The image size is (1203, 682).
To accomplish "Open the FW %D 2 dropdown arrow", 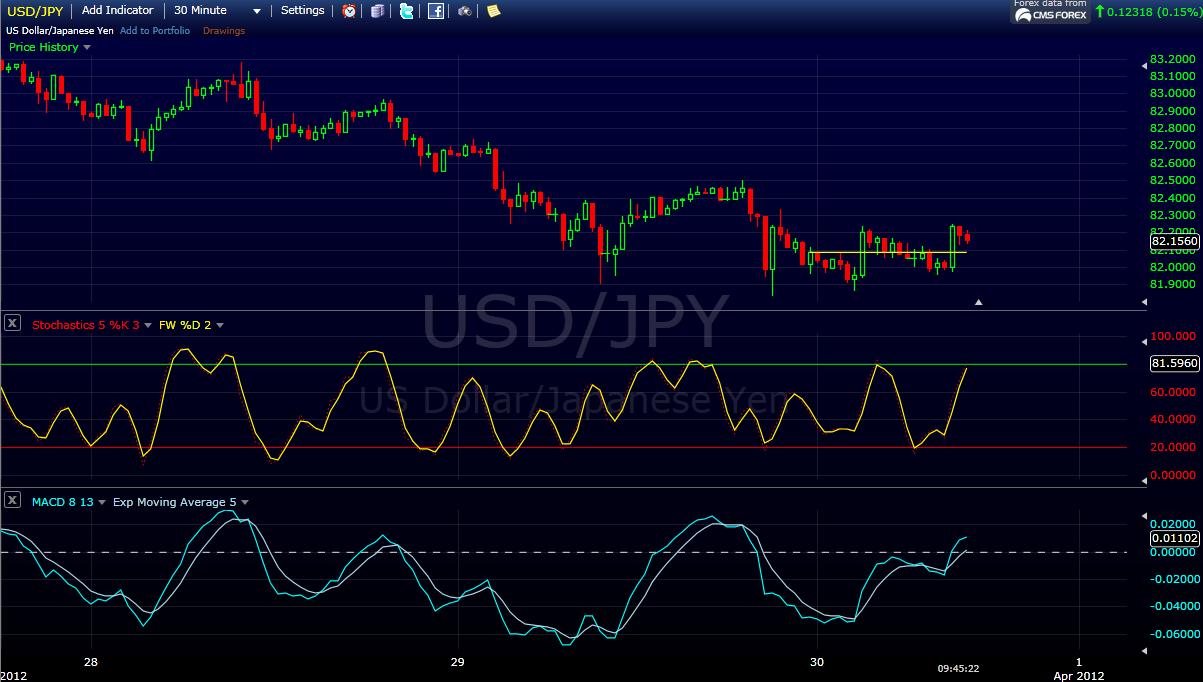I will (x=220, y=325).
